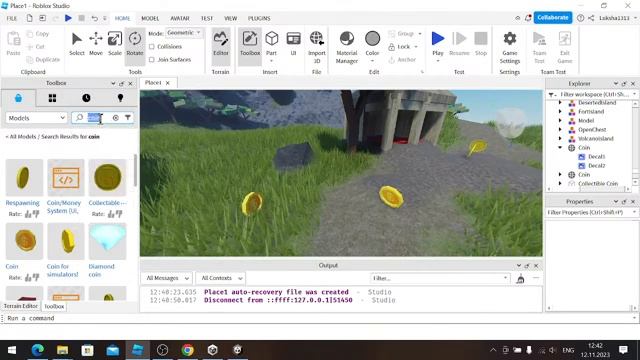Open the Toolbox Creations bulb tab
Viewport: 640px width, 360px height.
pos(120,98)
